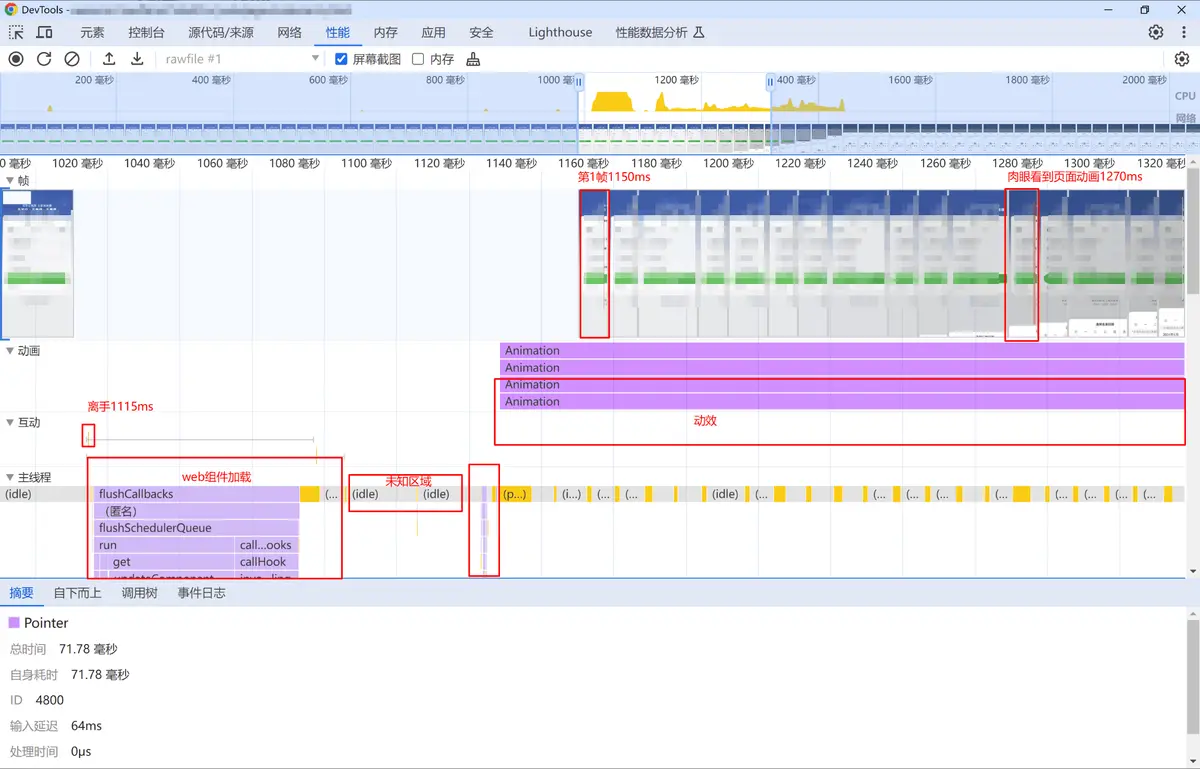Select the callHook flame entry

(x=268, y=562)
